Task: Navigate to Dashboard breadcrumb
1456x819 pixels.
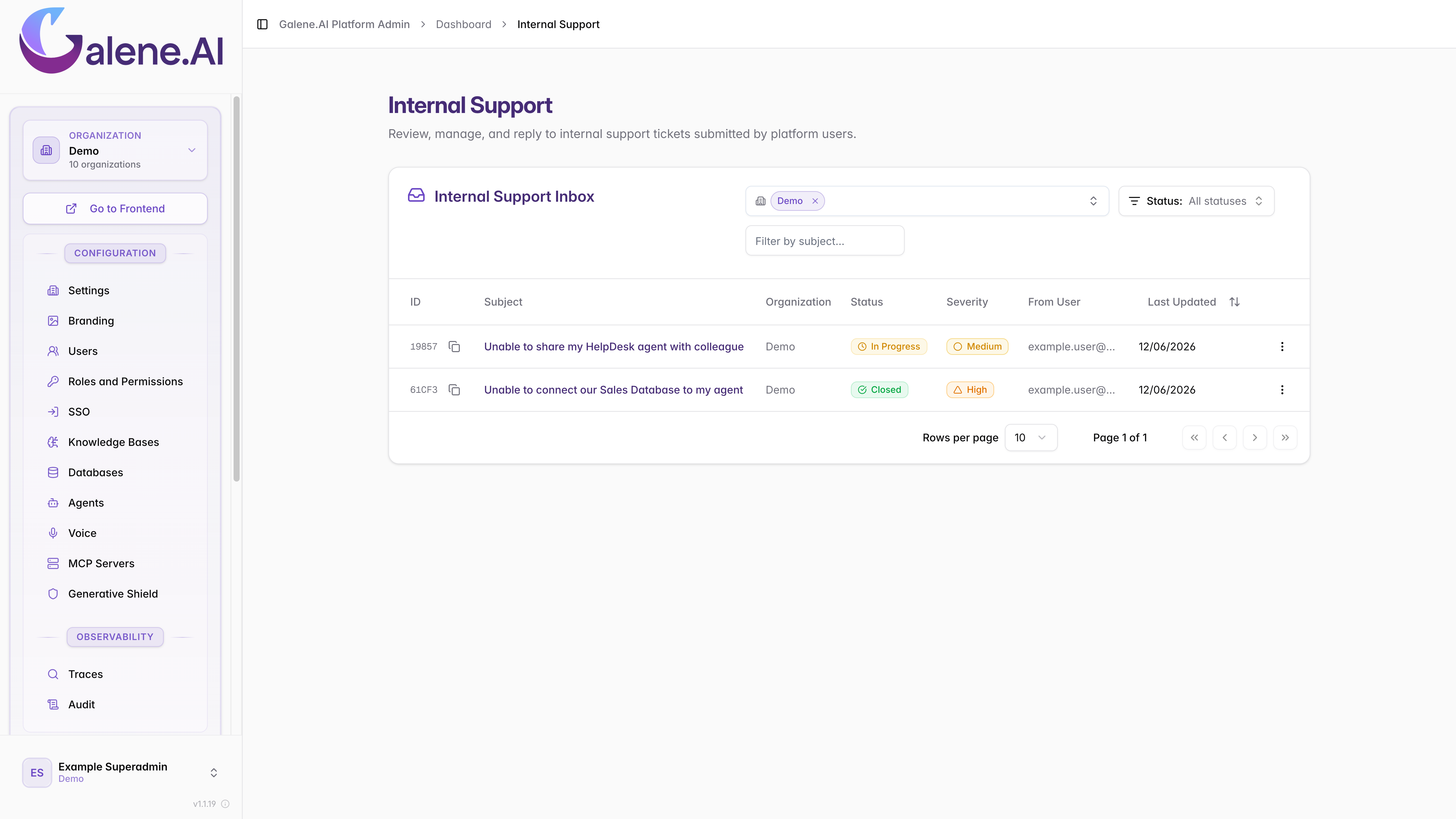Action: click(464, 24)
